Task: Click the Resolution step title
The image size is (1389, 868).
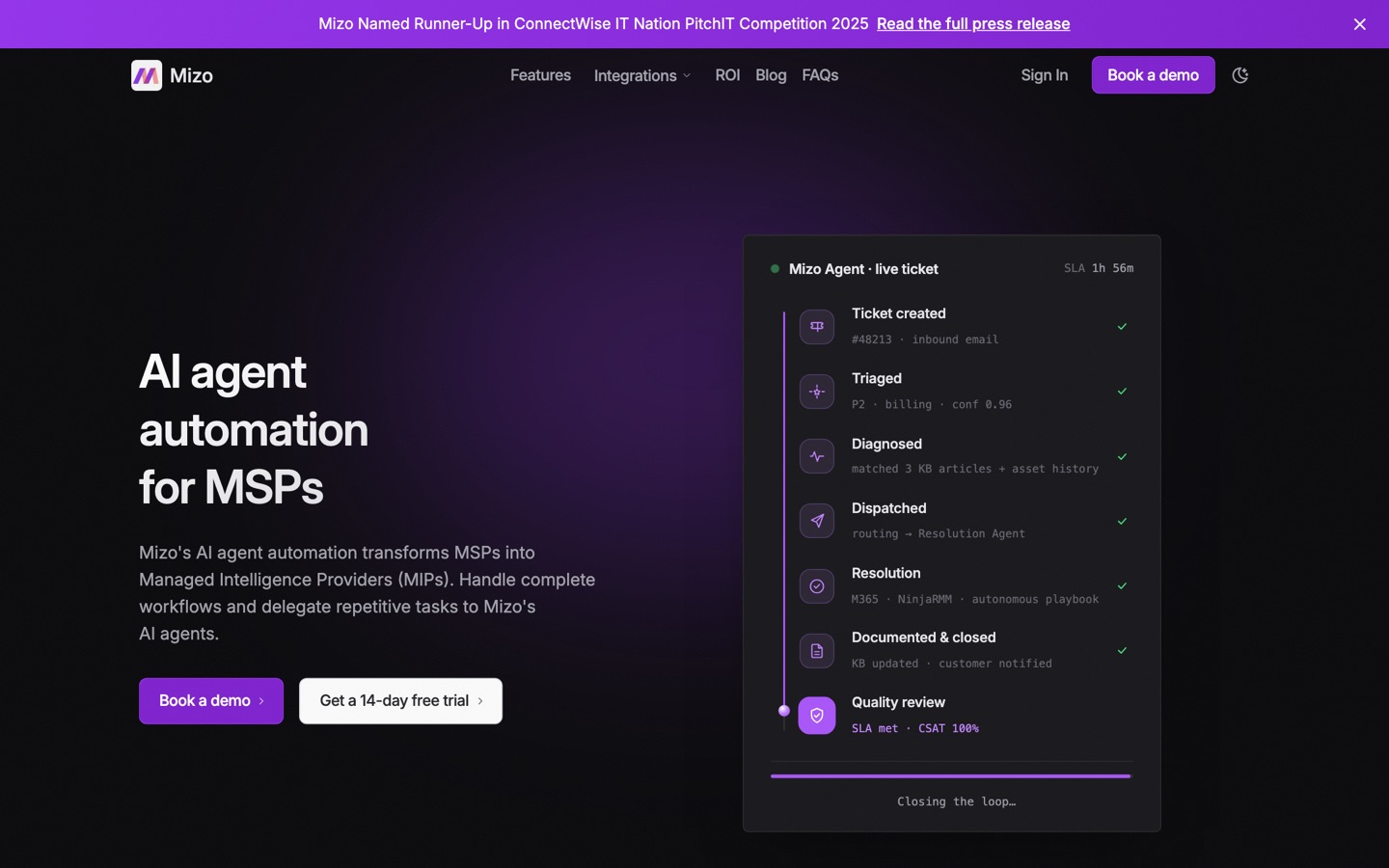Action: (885, 573)
